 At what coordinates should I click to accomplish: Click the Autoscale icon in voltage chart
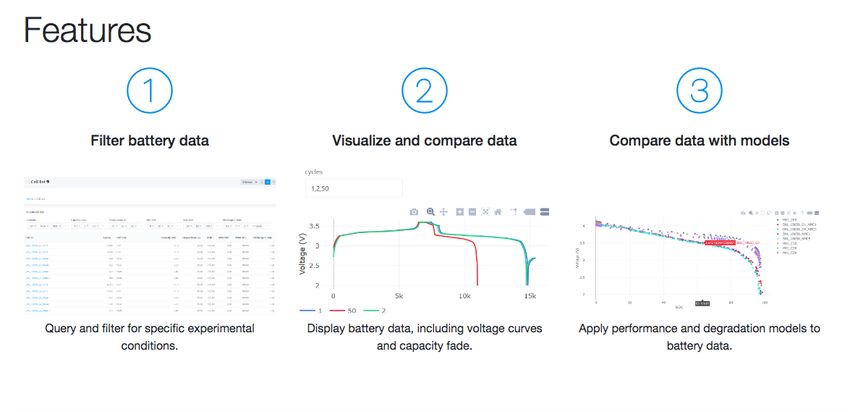485,212
